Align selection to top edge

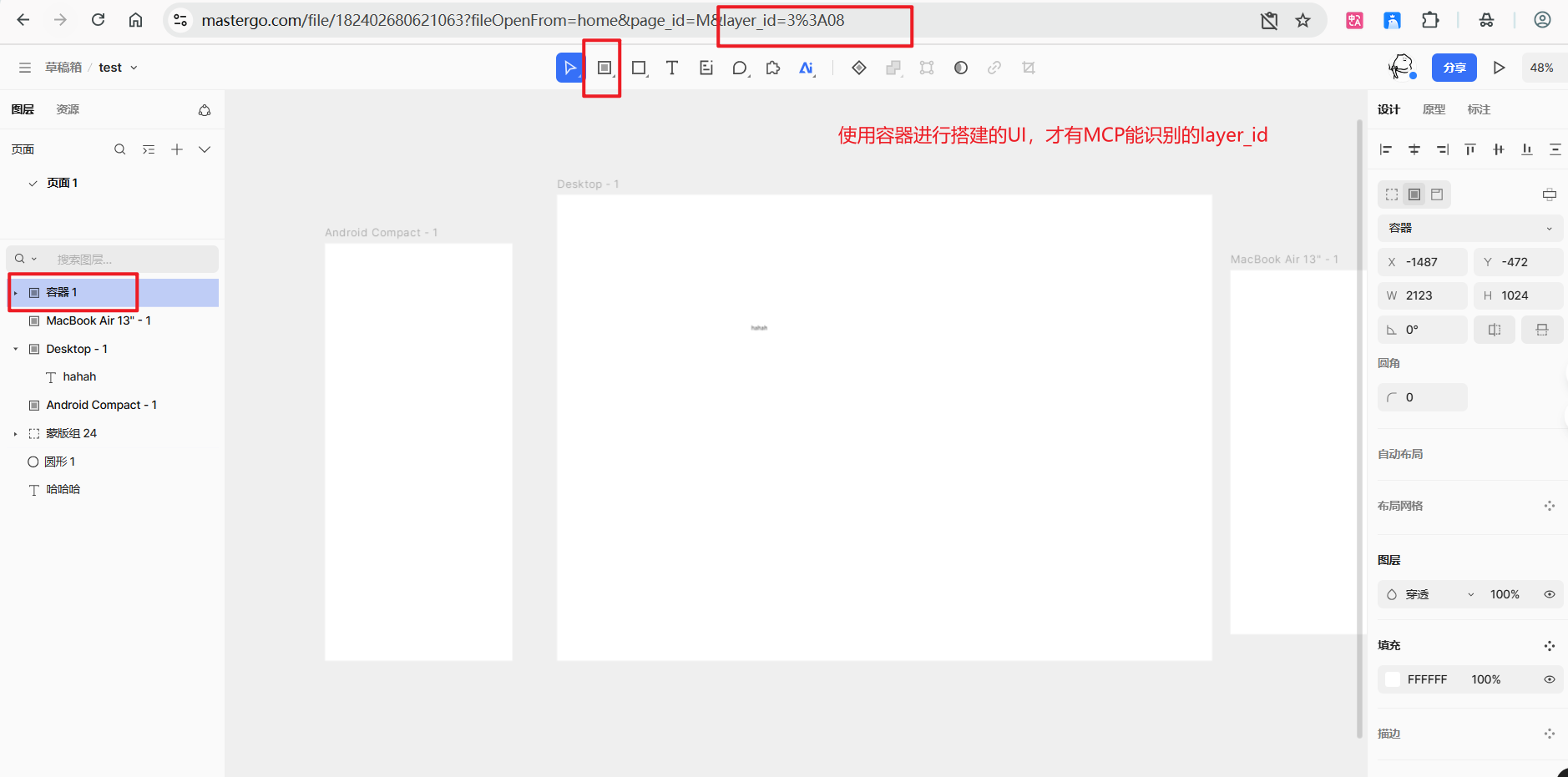pos(1470,149)
